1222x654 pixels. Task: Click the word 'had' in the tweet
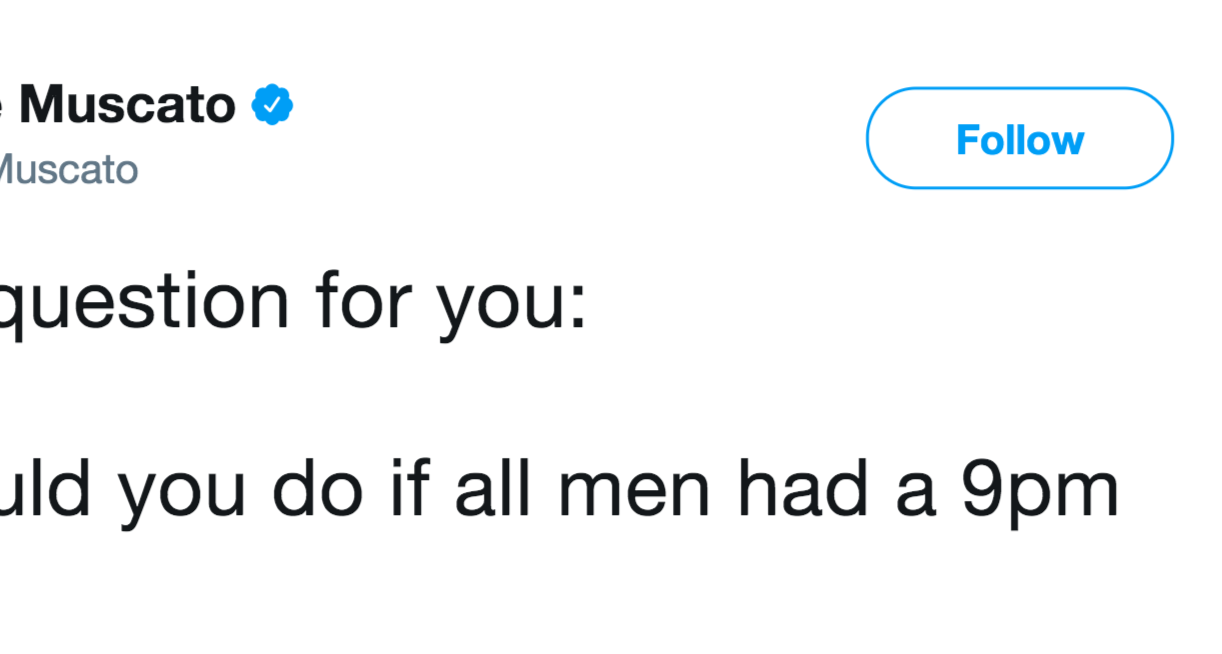point(792,492)
